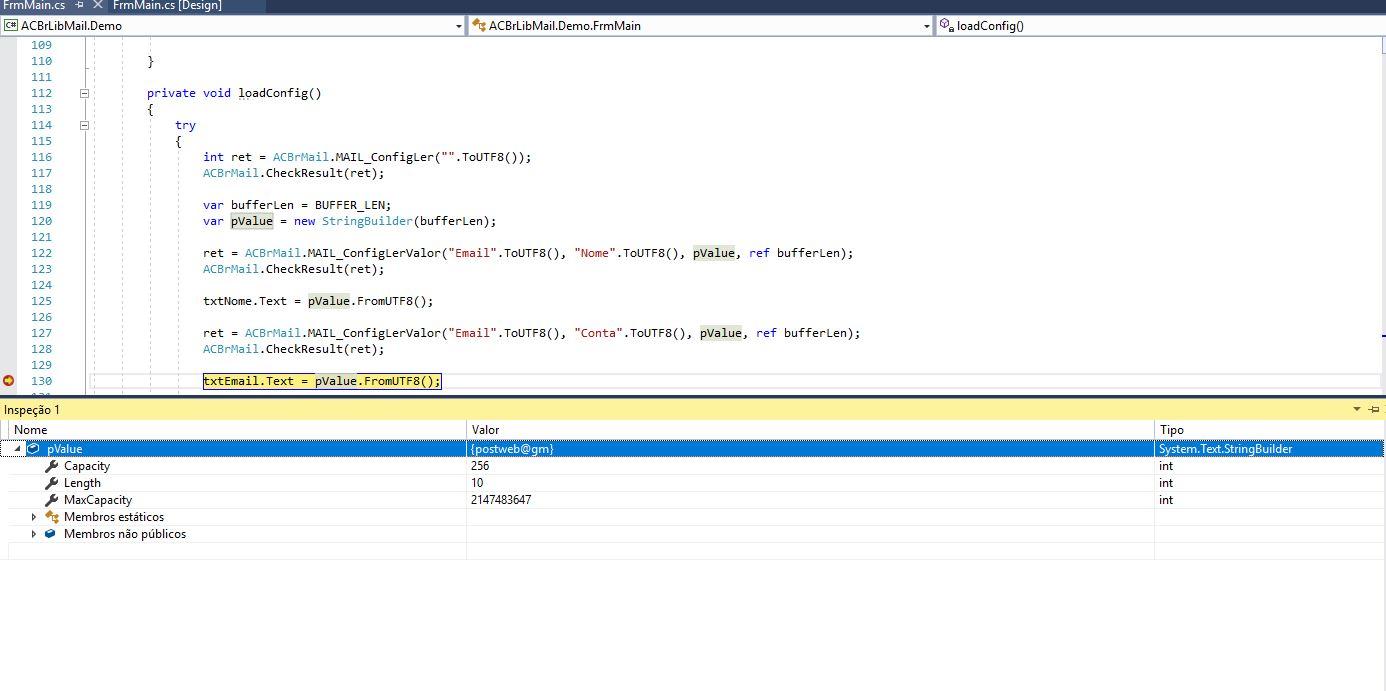Click the highlighted txtEmail.Text statement on line 130
Viewport: 1386px width, 691px height.
coord(322,381)
